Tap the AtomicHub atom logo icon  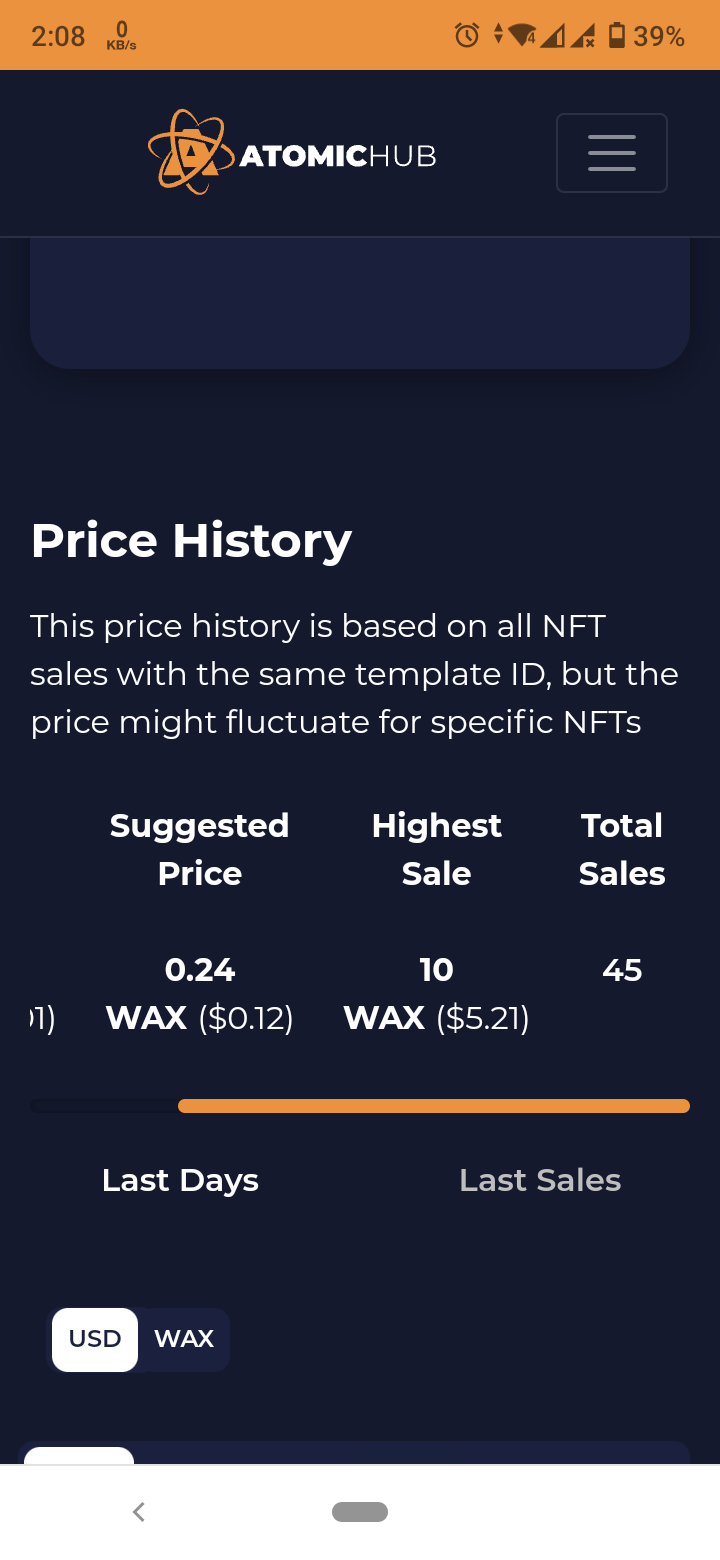[x=188, y=152]
